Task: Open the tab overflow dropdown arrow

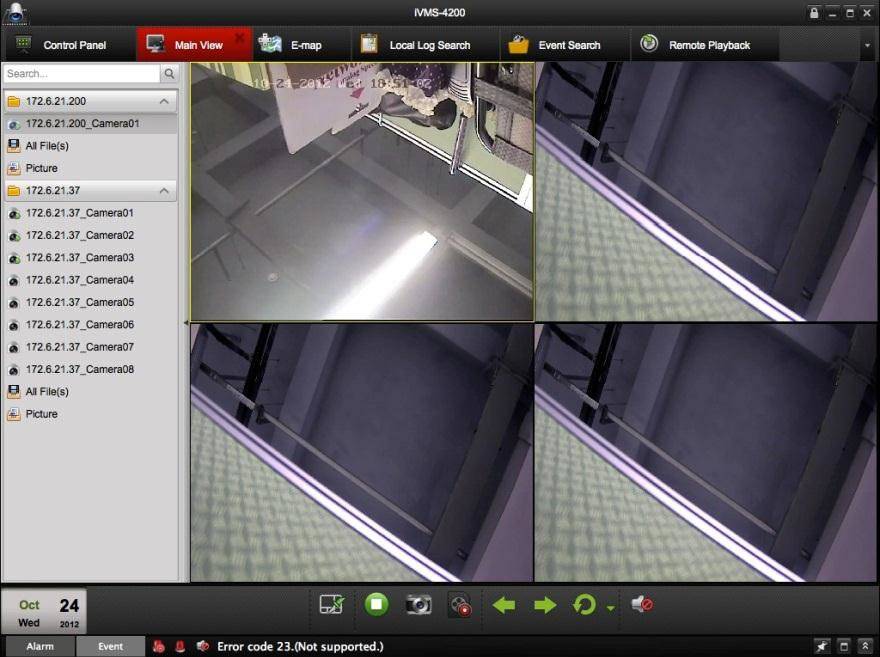Action: click(867, 45)
